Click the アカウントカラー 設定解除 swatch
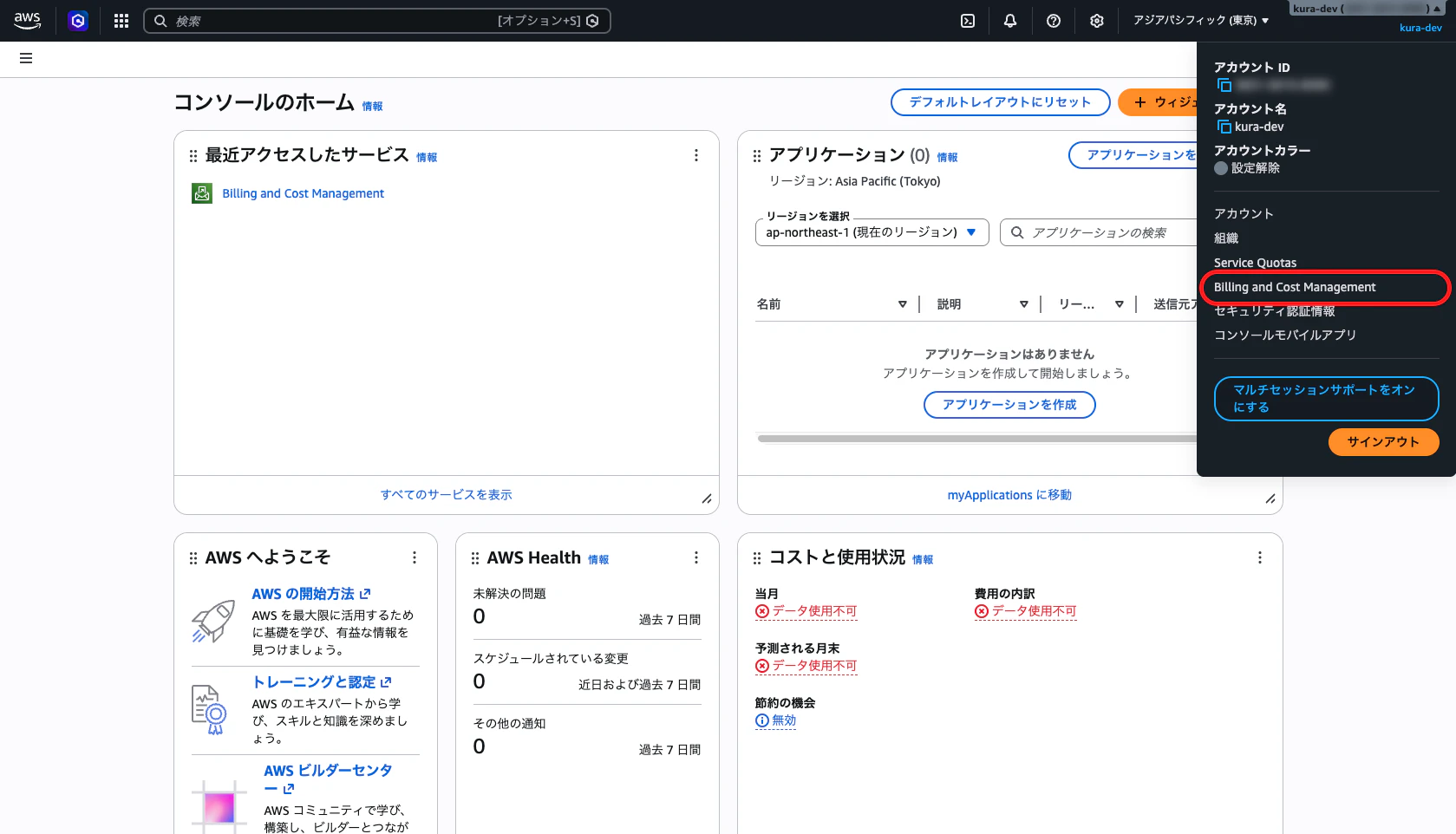 [1221, 168]
